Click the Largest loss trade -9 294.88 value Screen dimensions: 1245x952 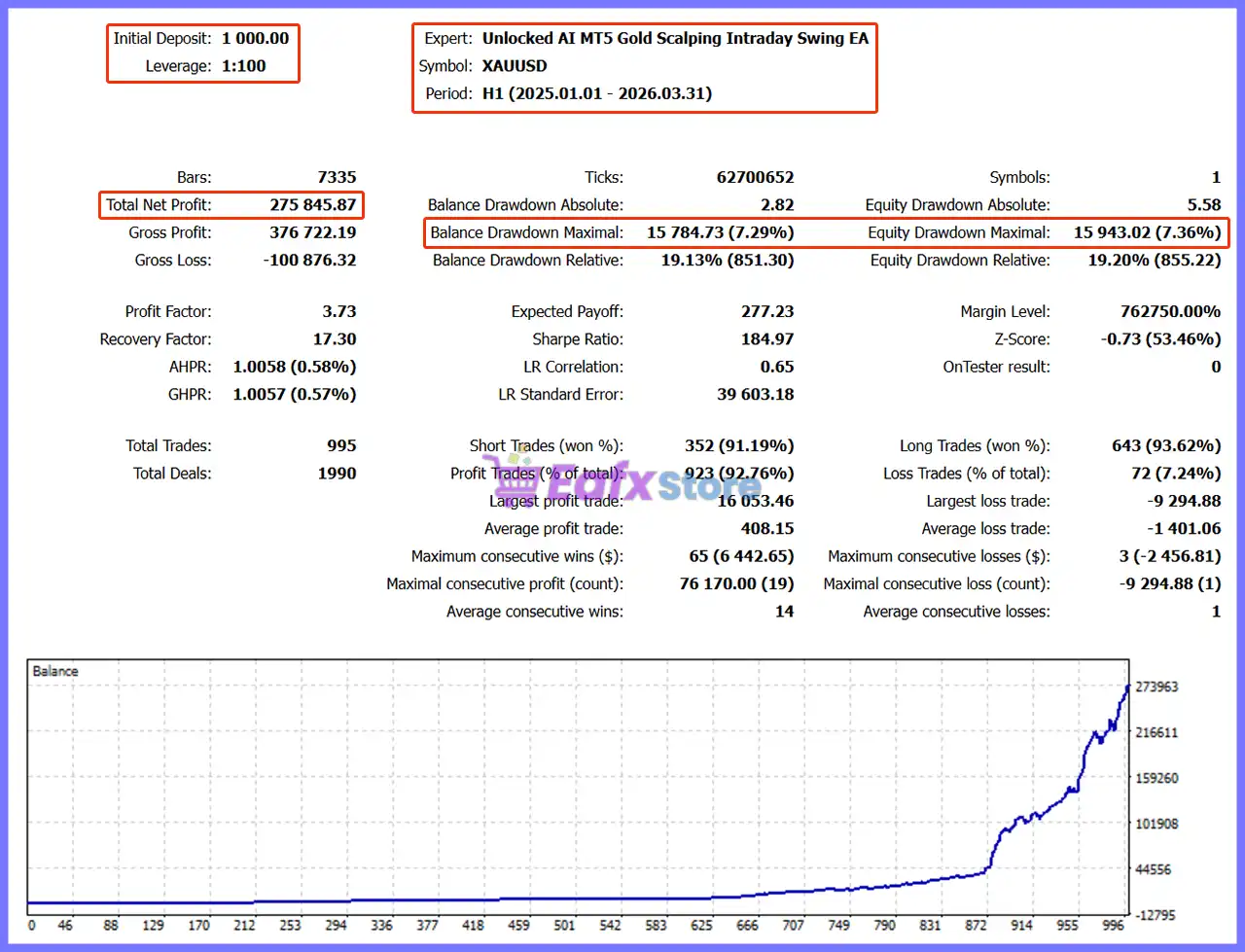[1184, 502]
